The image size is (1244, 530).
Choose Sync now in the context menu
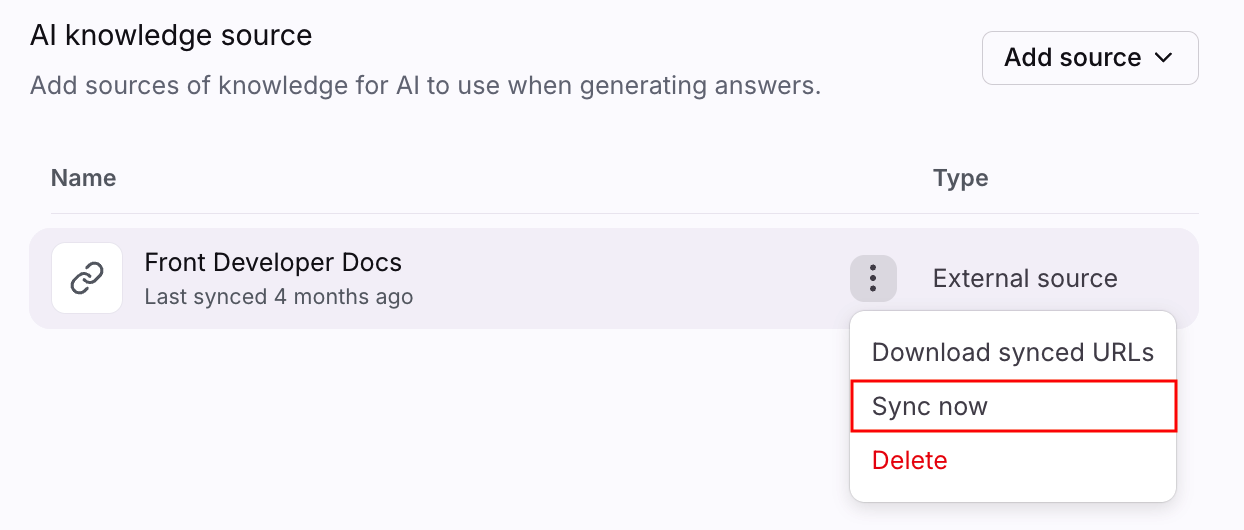pyautogui.click(x=930, y=406)
